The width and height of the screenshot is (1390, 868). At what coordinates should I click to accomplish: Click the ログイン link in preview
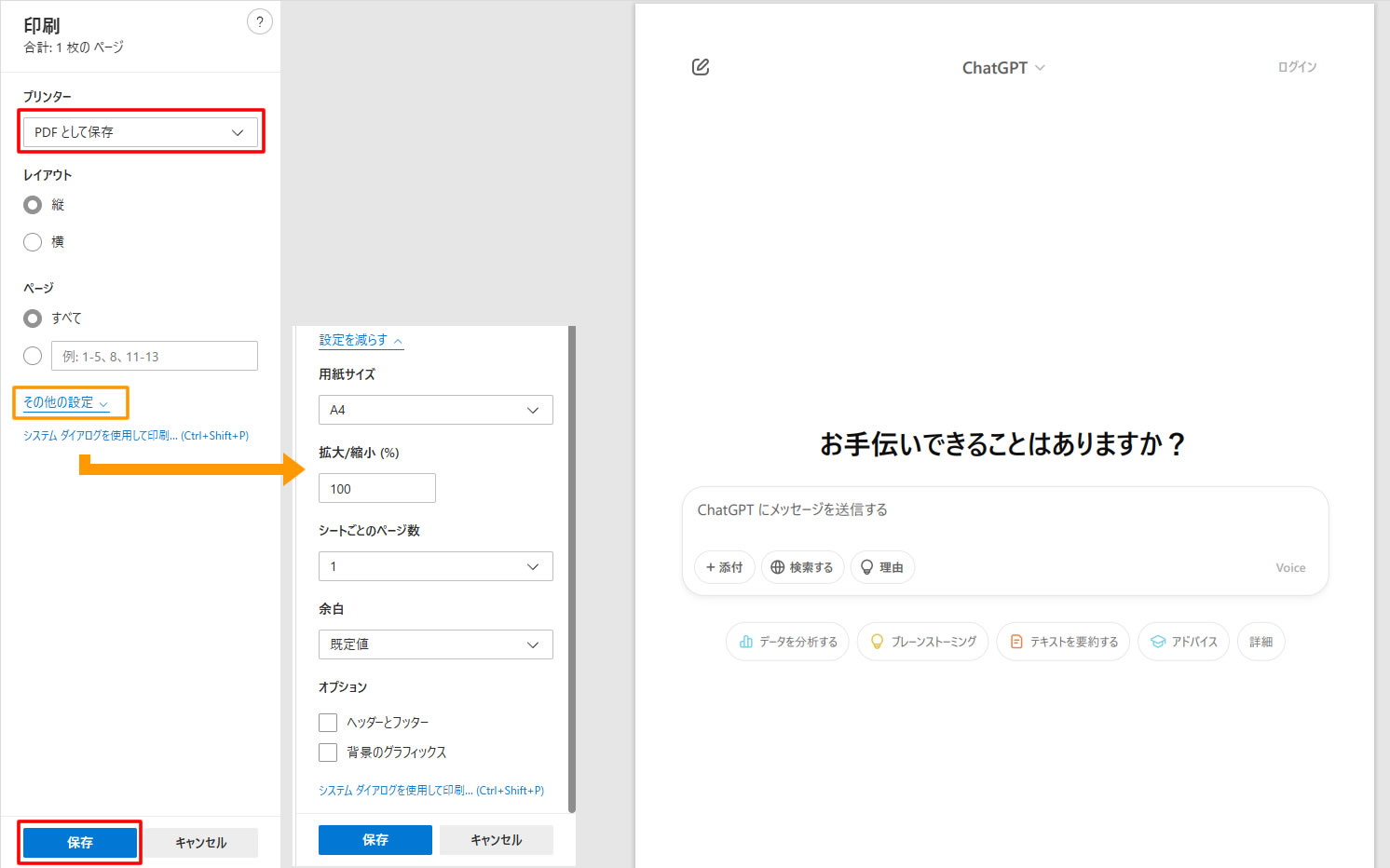(1297, 67)
